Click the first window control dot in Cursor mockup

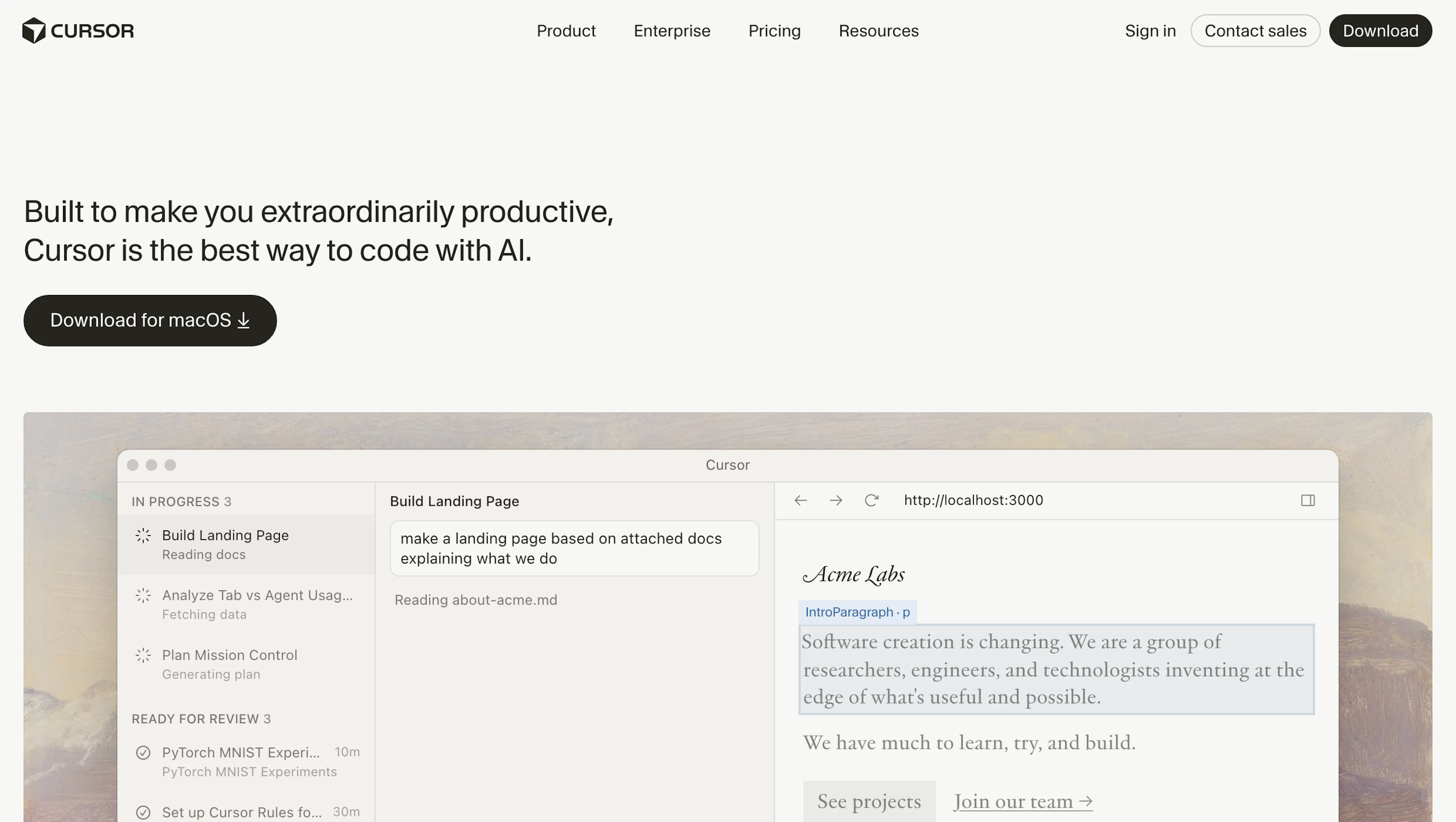(133, 465)
